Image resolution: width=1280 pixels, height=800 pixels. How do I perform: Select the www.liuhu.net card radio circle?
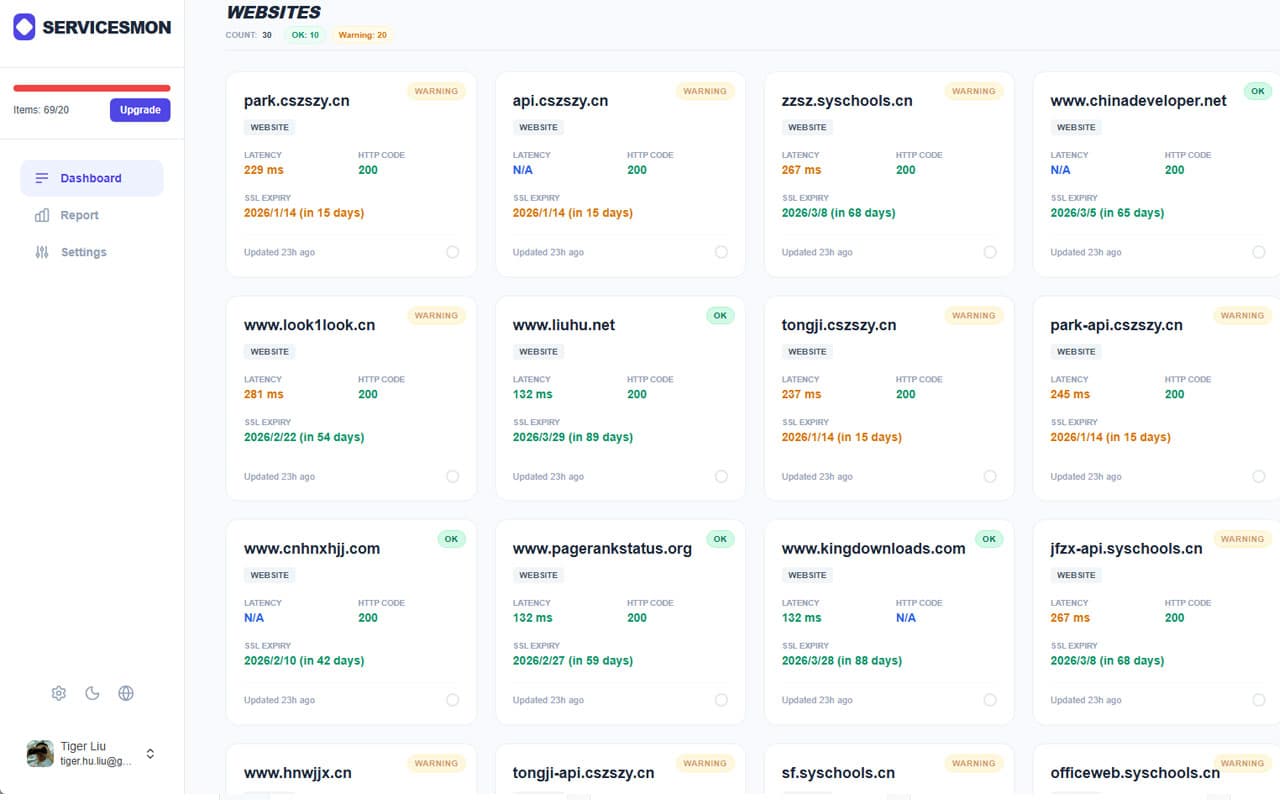pyautogui.click(x=721, y=476)
